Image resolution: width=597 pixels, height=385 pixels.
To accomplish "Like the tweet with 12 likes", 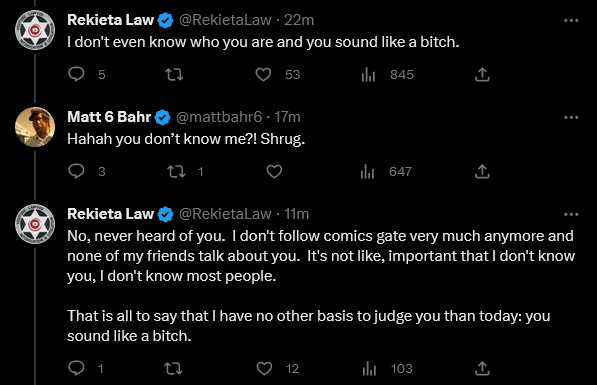I will coord(264,368).
